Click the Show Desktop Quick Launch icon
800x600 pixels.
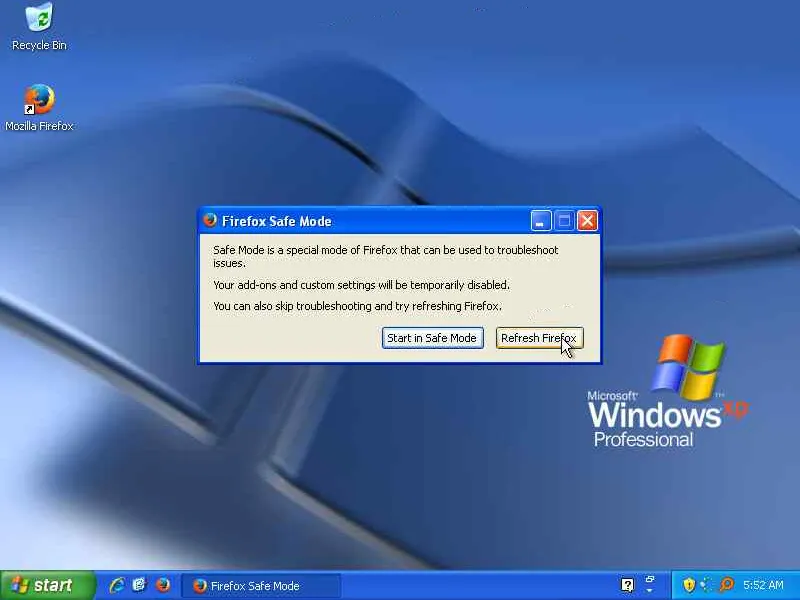point(139,585)
